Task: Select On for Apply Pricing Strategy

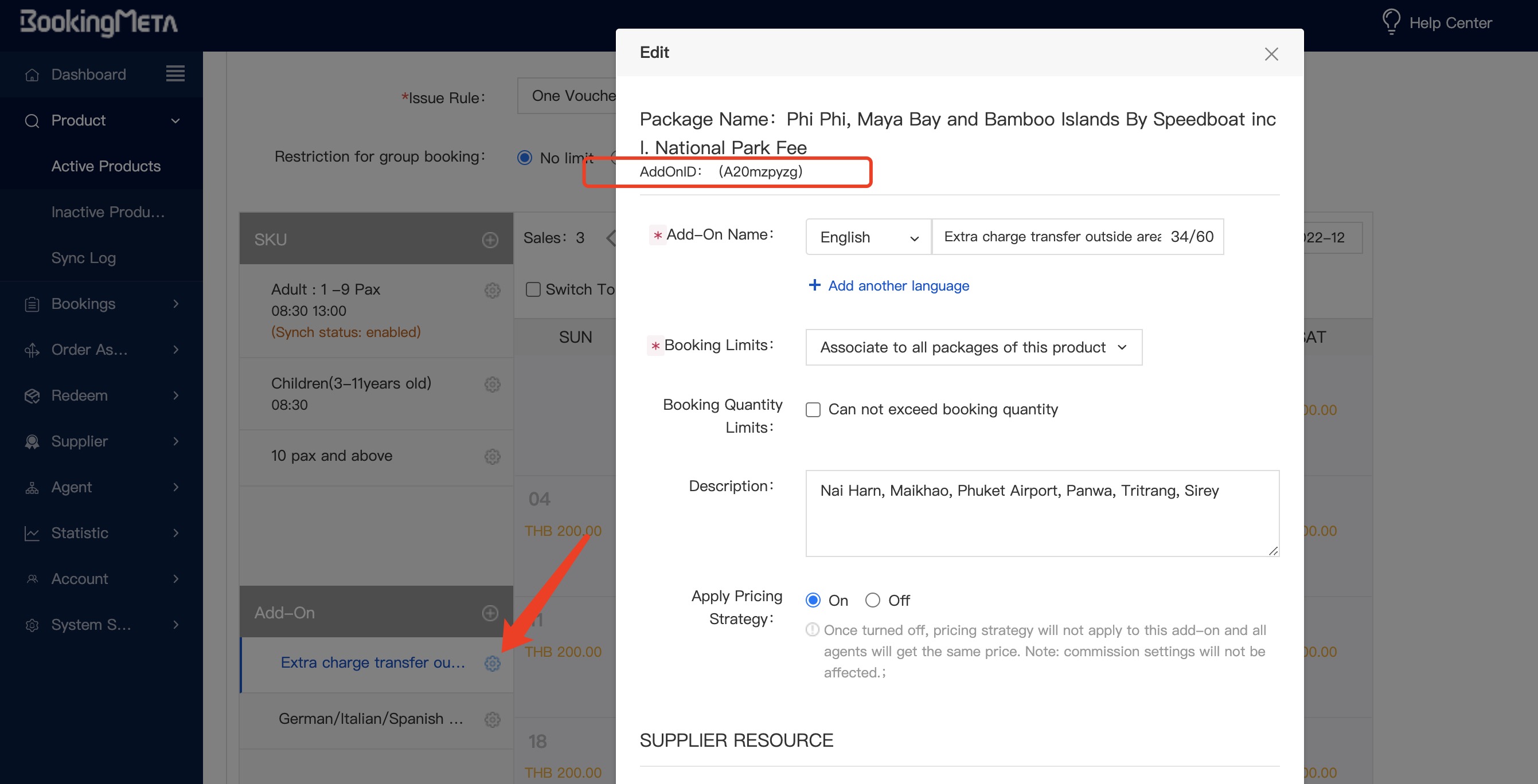Action: point(813,600)
